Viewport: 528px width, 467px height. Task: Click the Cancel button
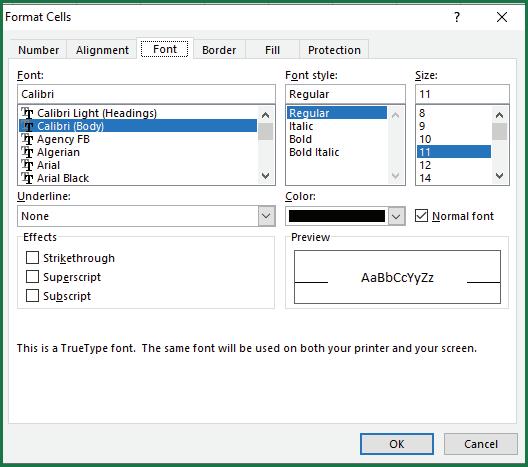481,444
